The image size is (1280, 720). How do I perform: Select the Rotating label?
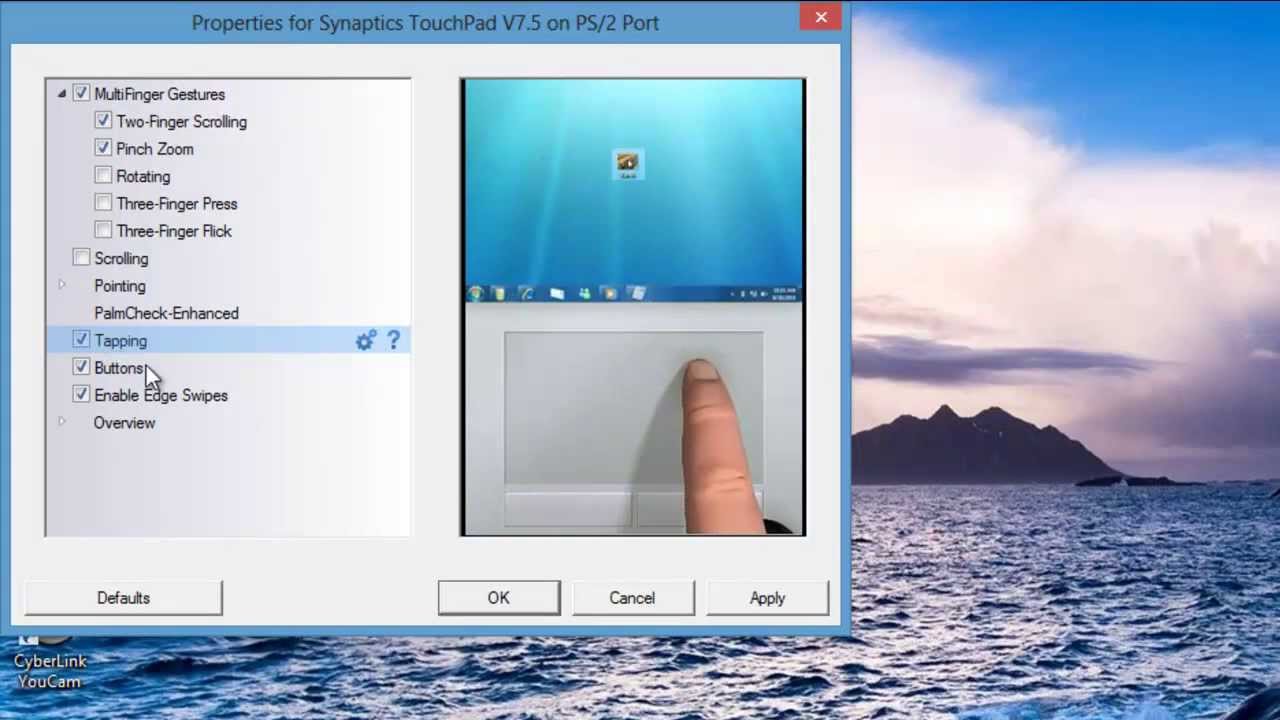(143, 176)
